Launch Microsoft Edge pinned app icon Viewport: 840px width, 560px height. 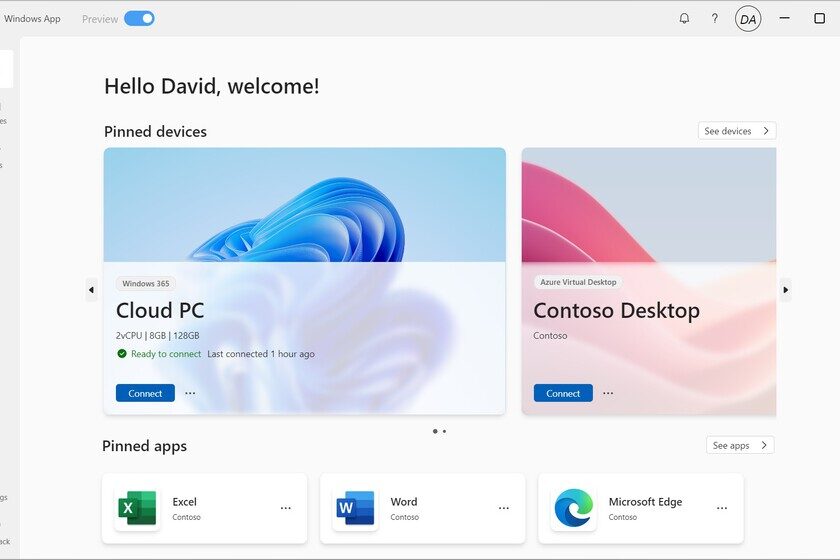pos(574,507)
